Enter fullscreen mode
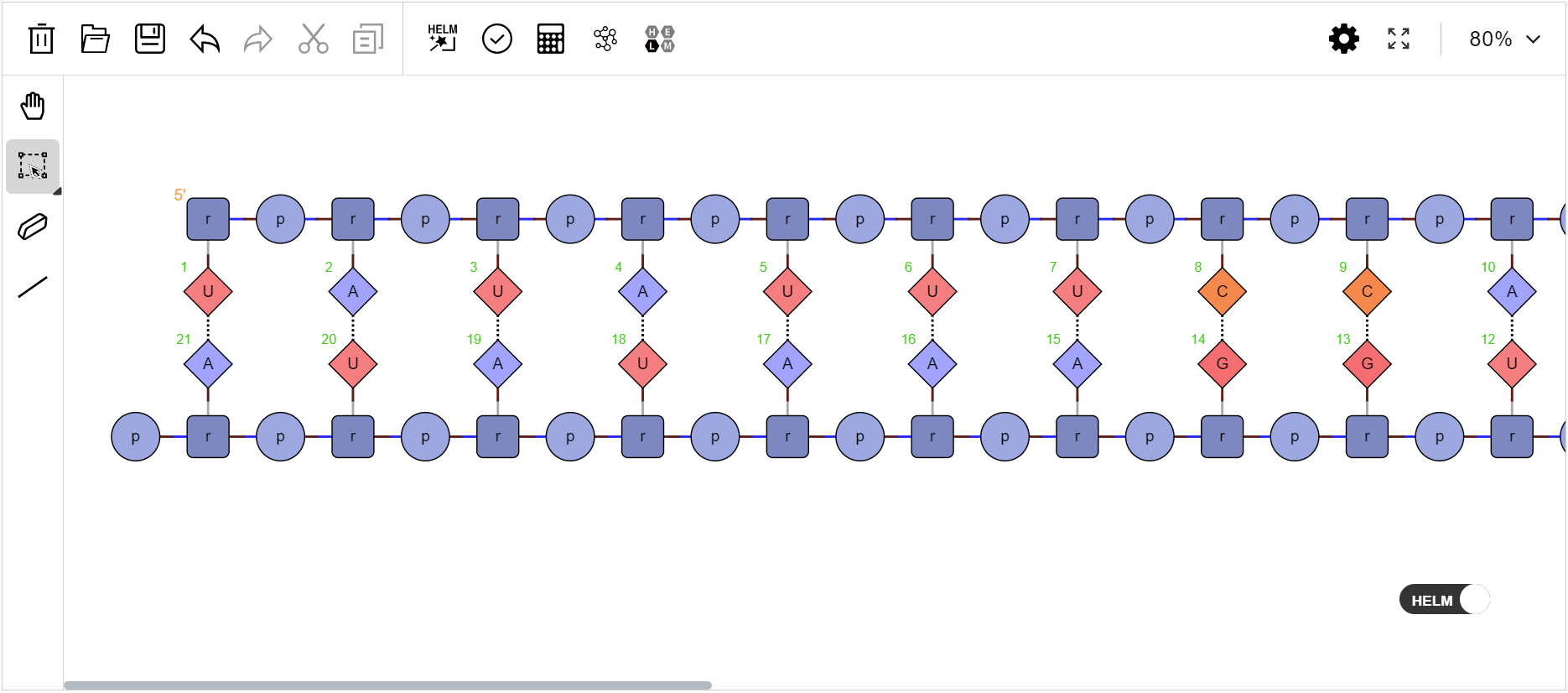This screenshot has width=1568, height=693. pos(1399,39)
